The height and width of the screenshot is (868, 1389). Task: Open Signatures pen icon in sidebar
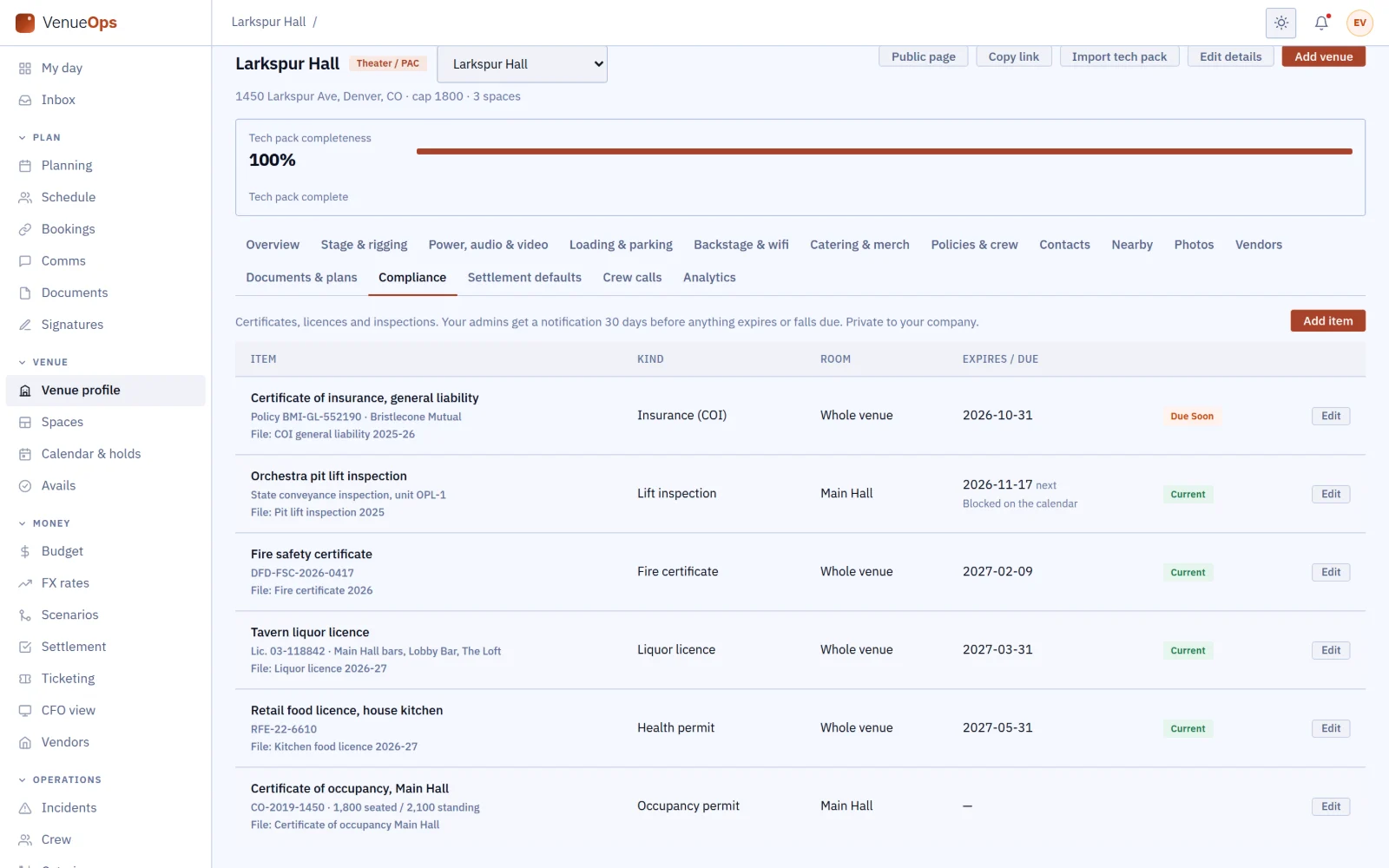(25, 325)
